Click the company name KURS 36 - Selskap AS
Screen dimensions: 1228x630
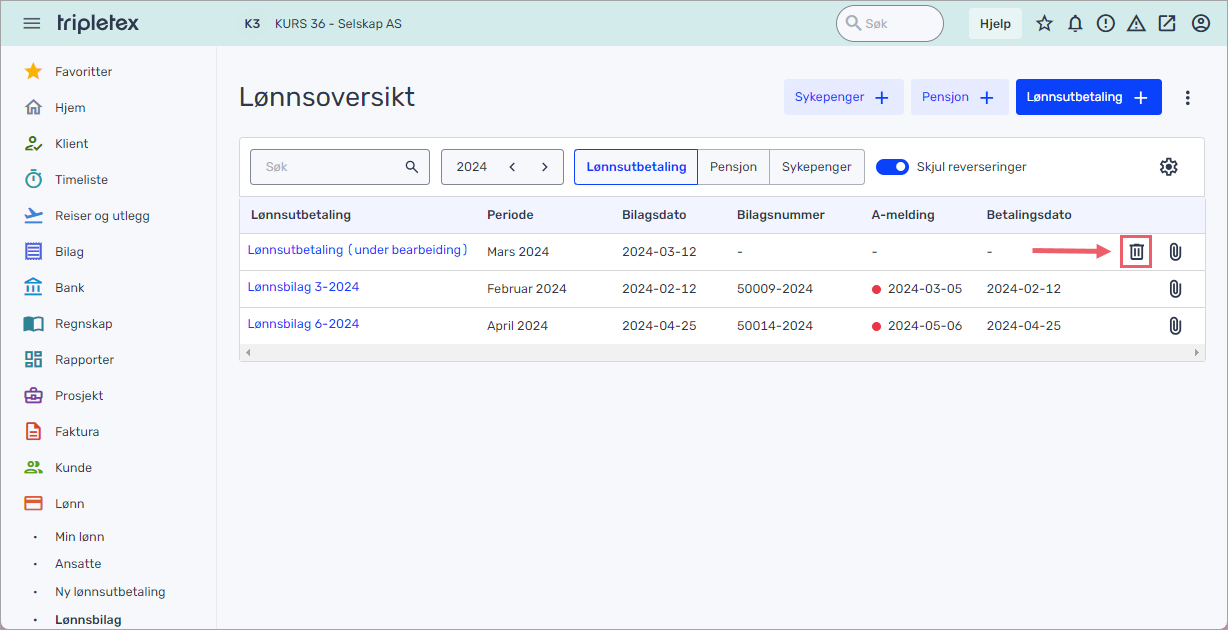pos(338,23)
